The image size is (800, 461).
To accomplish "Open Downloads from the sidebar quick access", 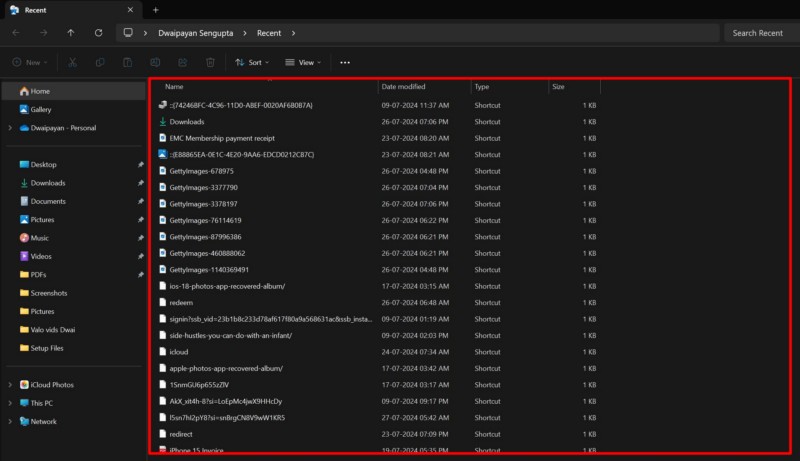I will click(47, 183).
